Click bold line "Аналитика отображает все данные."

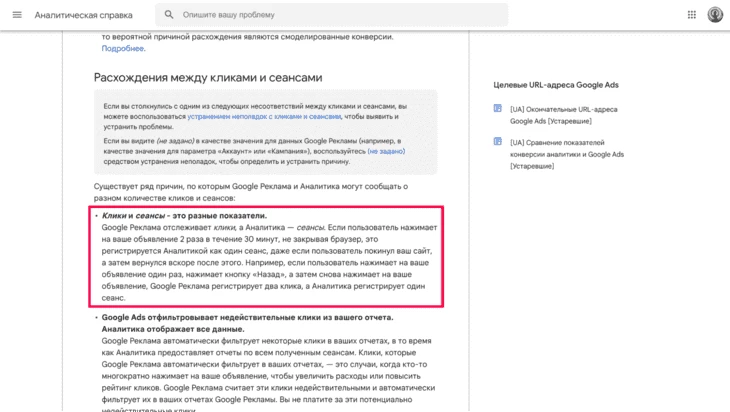[x=173, y=329]
